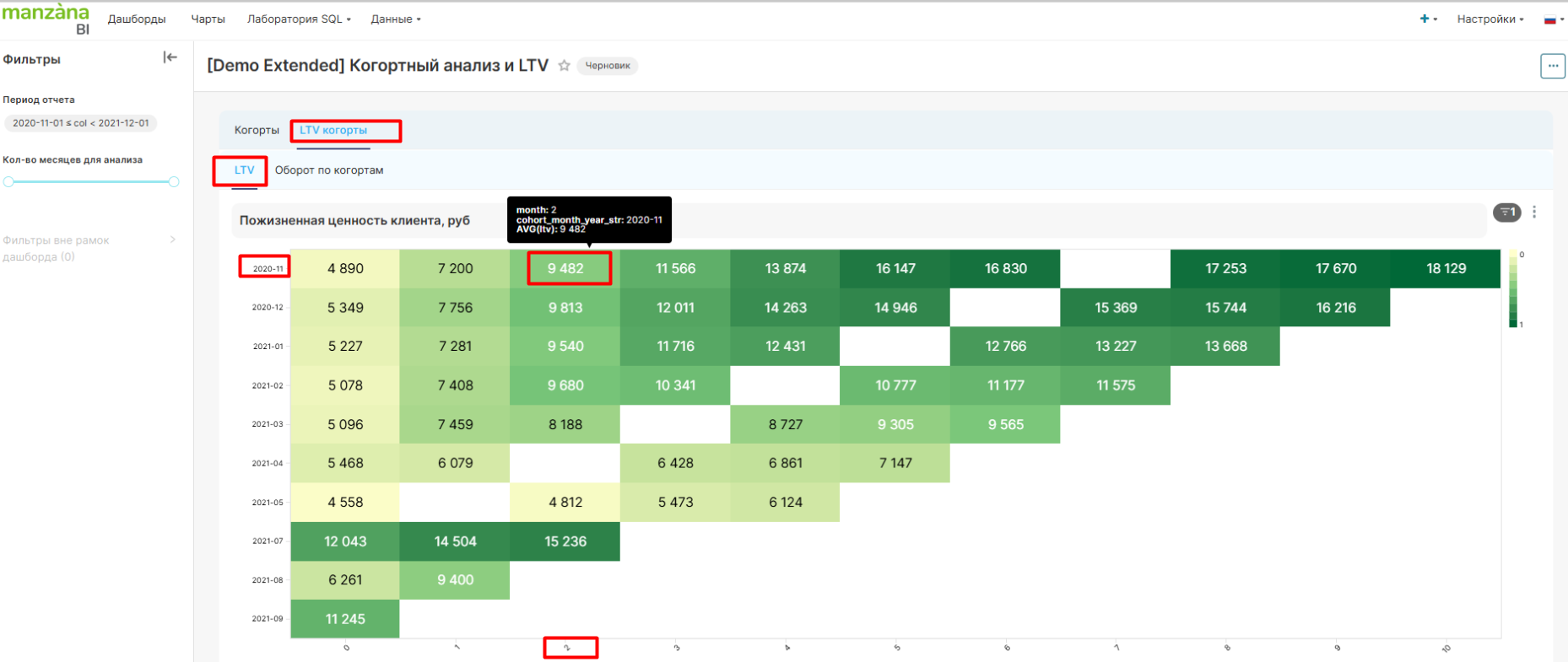Open the Настройки dropdown
1568x662 pixels.
point(1490,19)
